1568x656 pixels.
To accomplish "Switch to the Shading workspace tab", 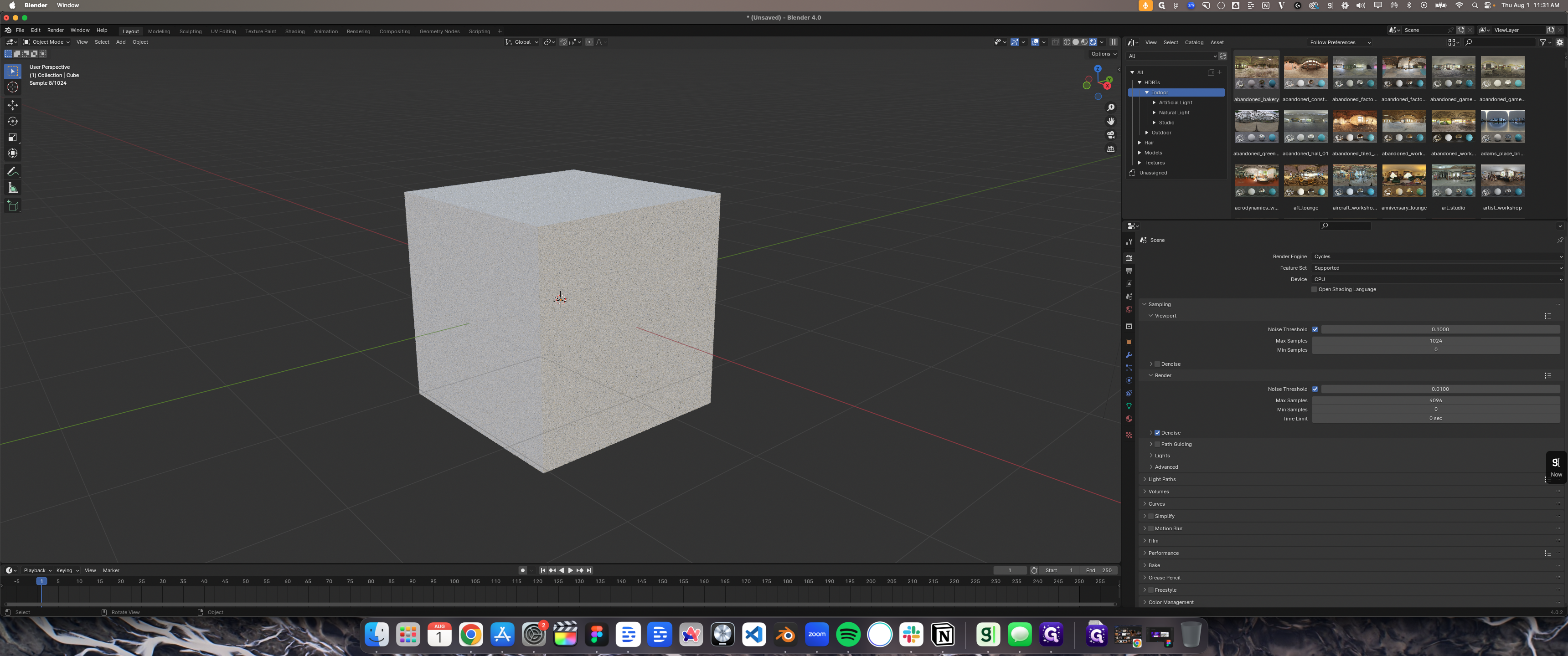I will pos(294,31).
